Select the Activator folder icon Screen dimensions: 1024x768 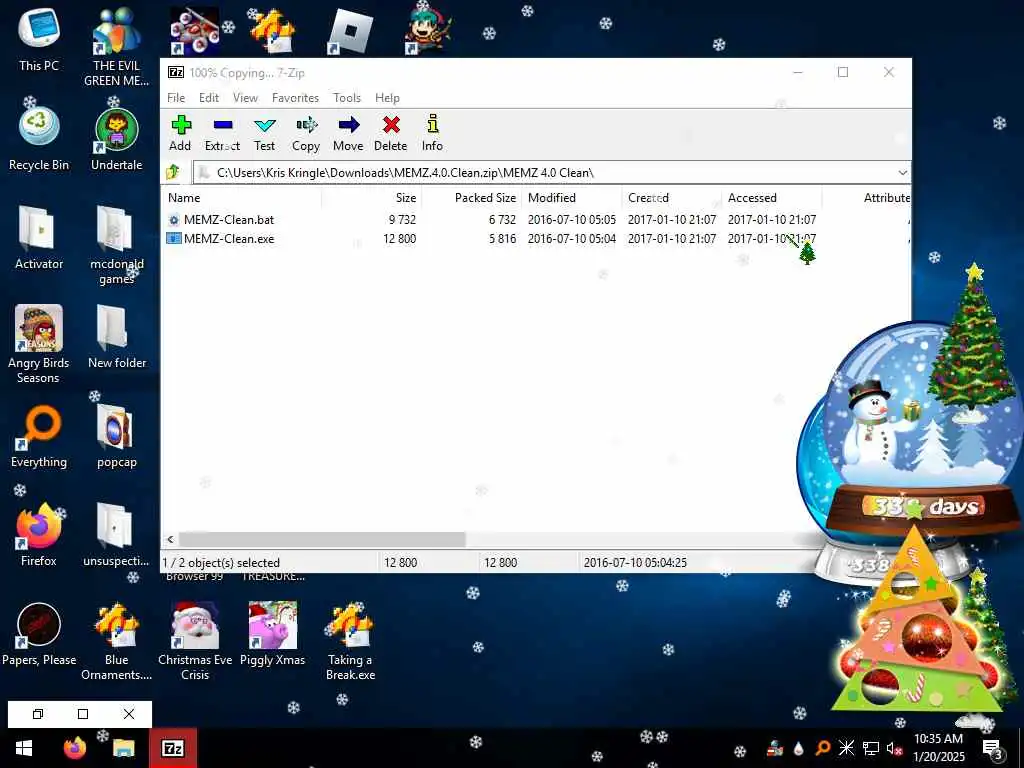[x=39, y=238]
